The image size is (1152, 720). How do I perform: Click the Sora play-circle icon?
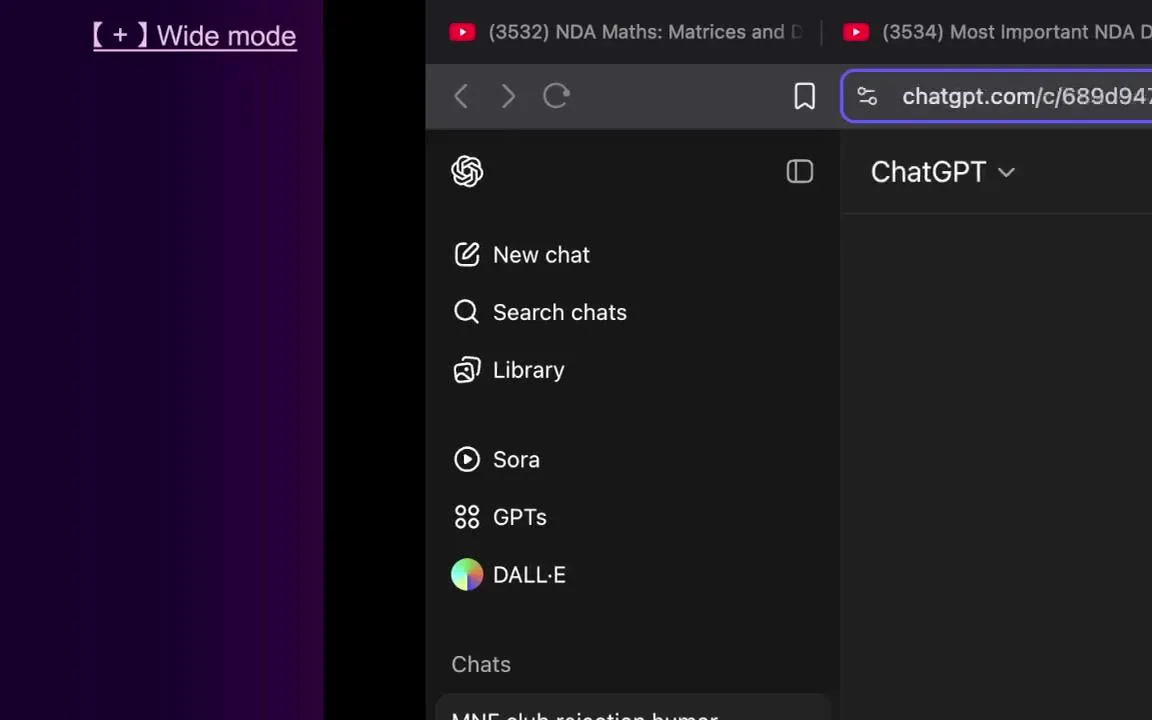[x=467, y=459]
